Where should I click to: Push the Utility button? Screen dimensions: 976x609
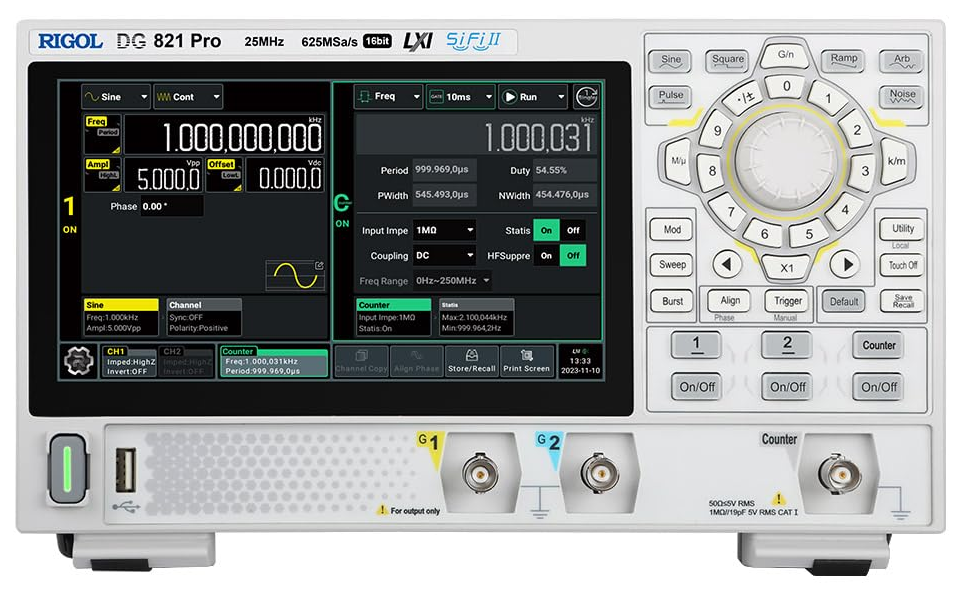(903, 229)
